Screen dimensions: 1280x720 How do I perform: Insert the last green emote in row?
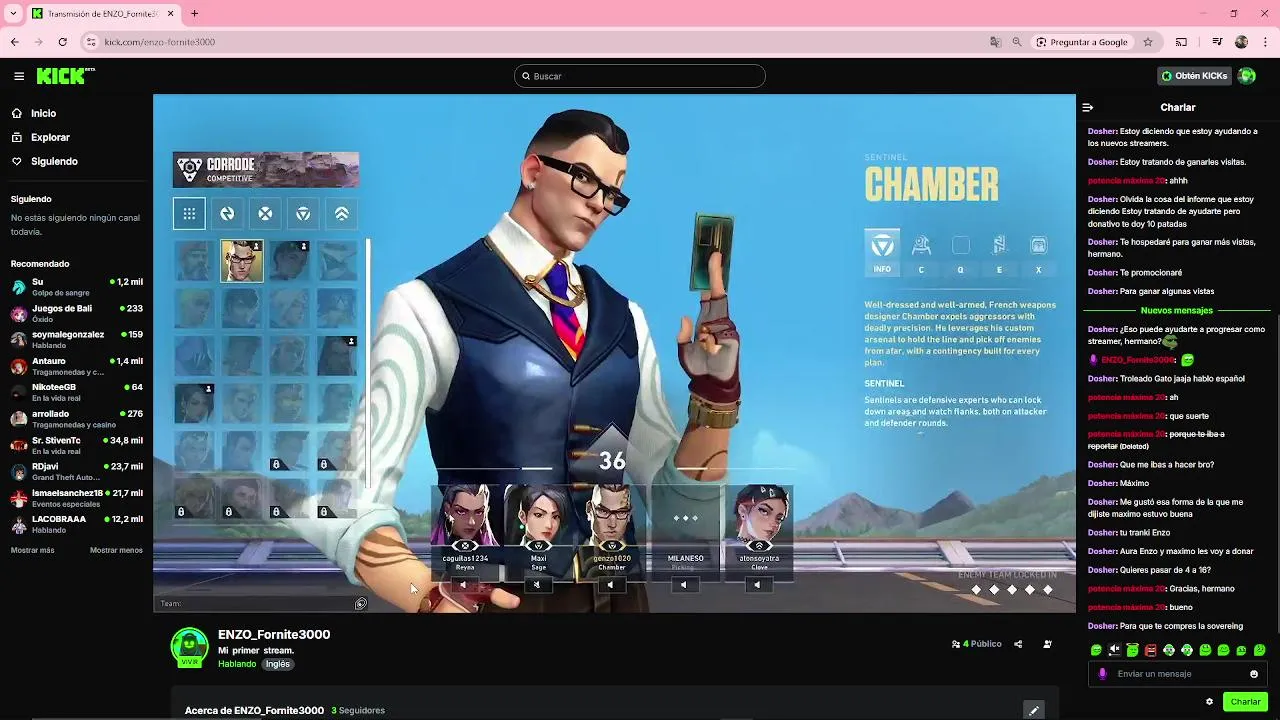(1259, 650)
